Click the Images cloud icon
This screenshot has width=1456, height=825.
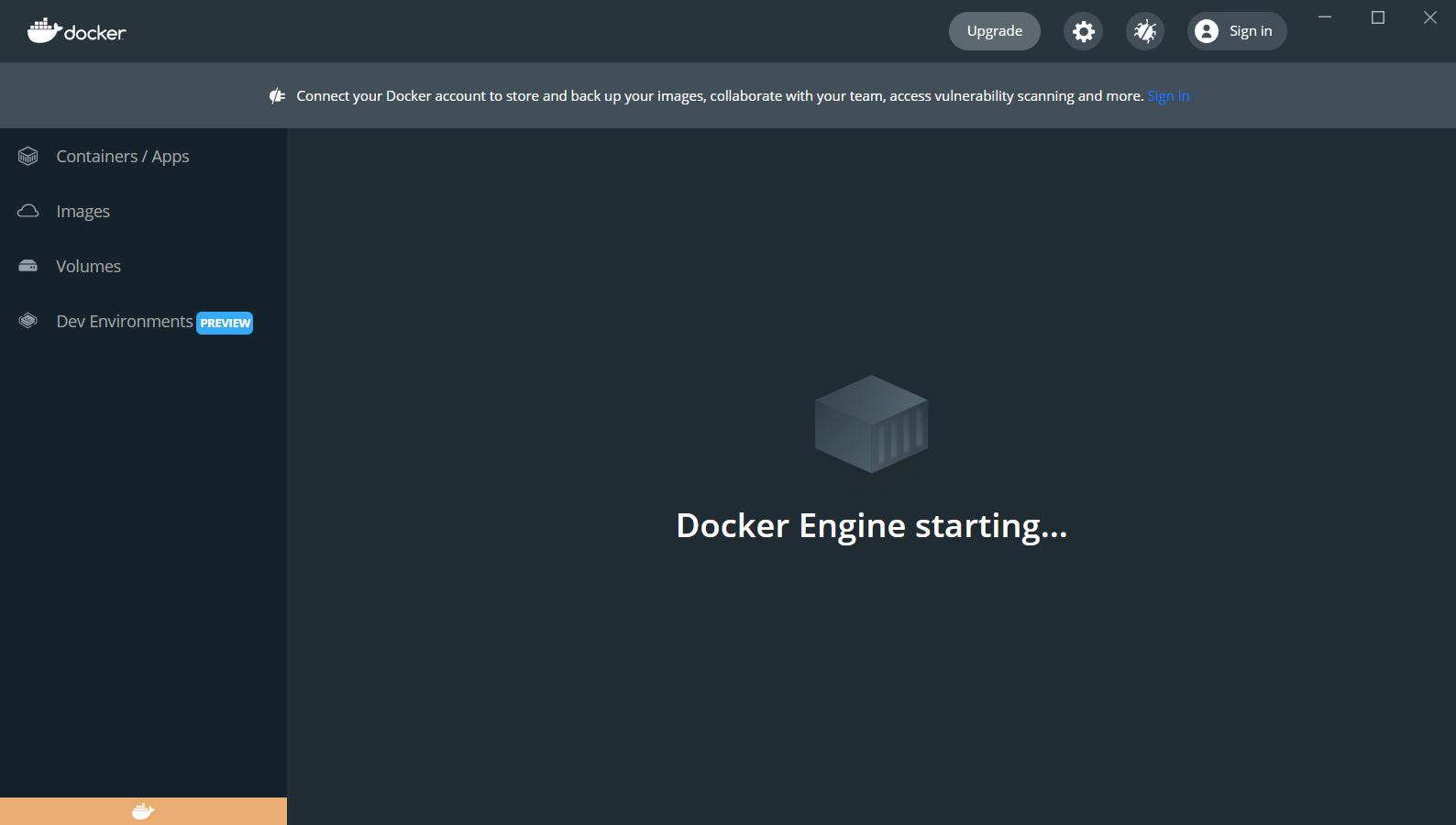click(x=28, y=211)
